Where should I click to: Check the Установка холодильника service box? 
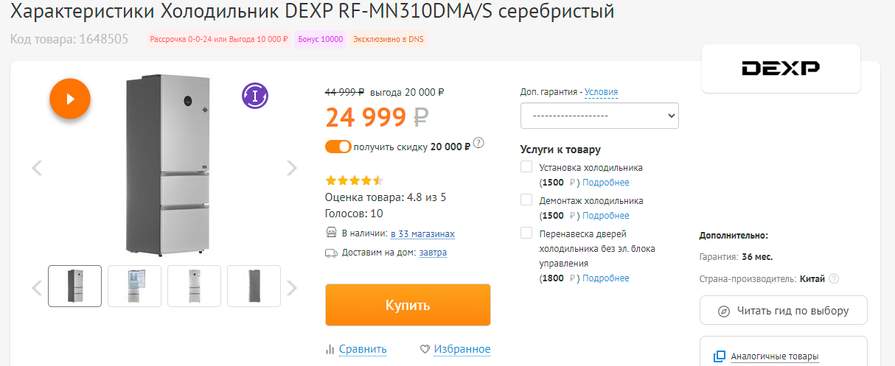[526, 167]
